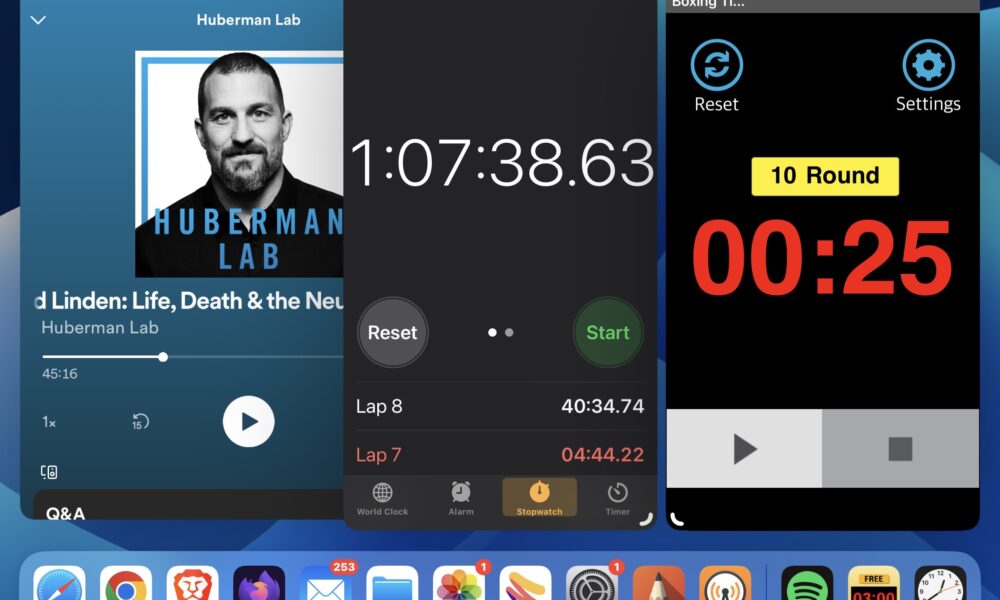
Task: Click the Spotify playback progress knob
Action: pyautogui.click(x=163, y=357)
